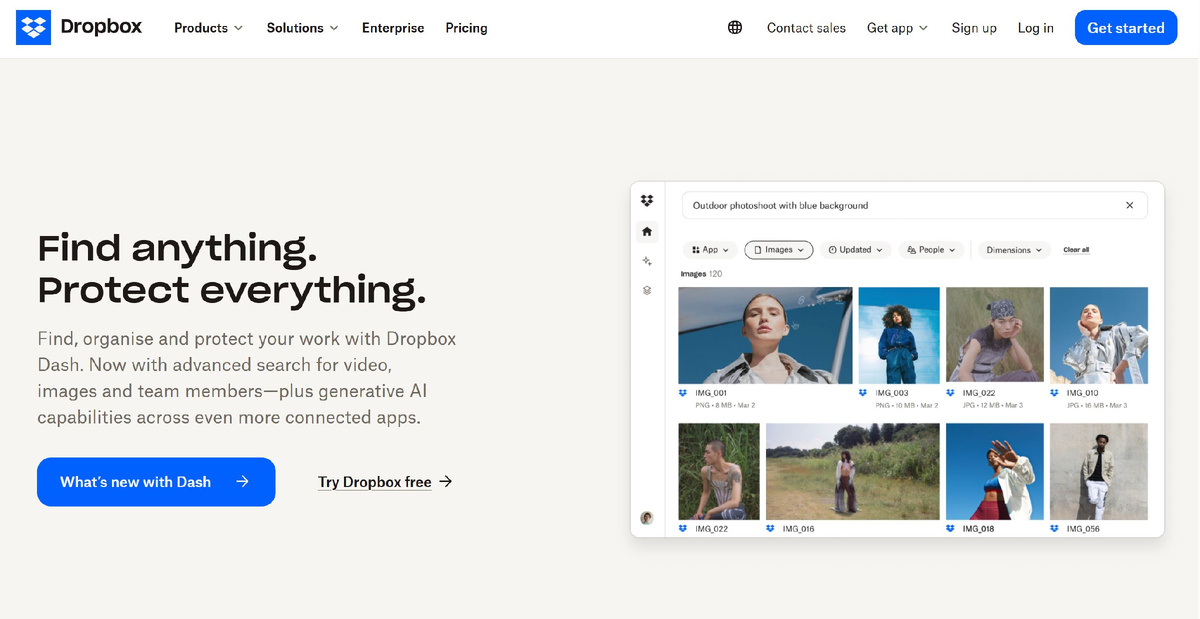Select the home icon in Dash sidebar
This screenshot has width=1200, height=619.
647,231
